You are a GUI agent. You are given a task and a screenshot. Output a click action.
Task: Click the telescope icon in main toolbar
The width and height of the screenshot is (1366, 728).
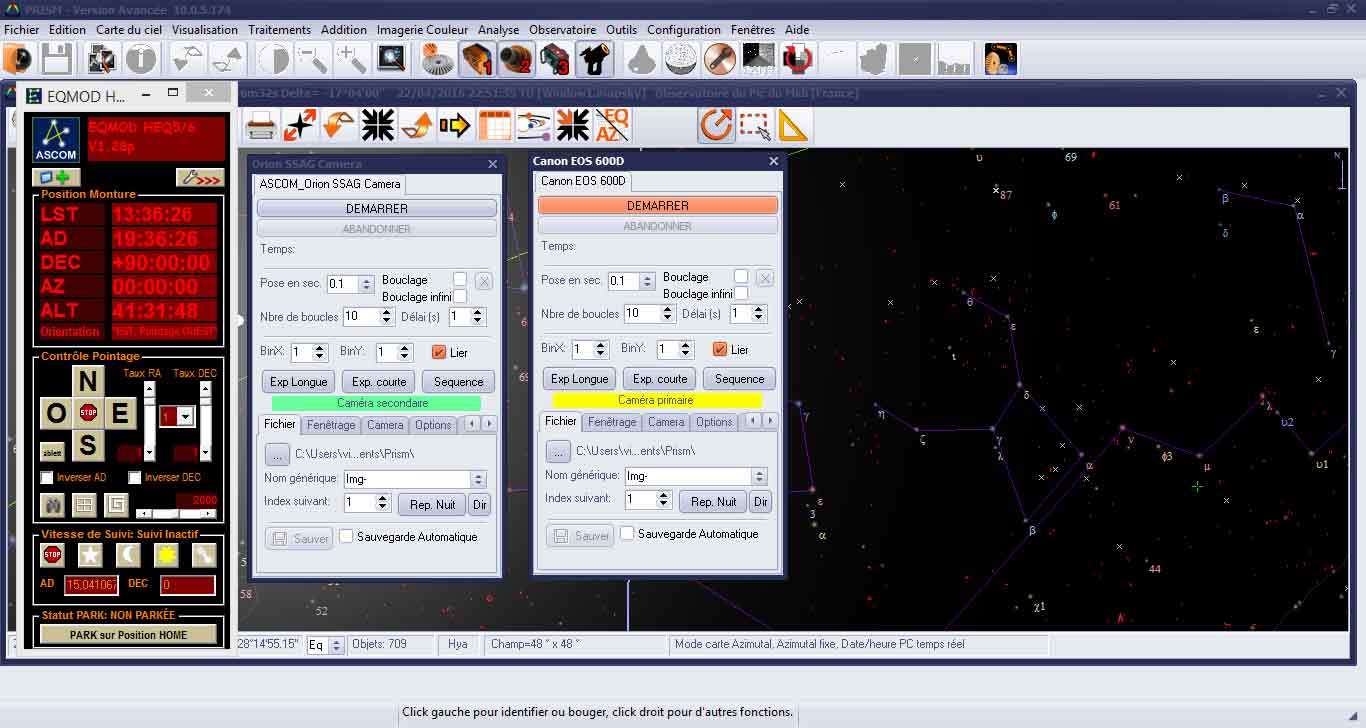point(594,60)
